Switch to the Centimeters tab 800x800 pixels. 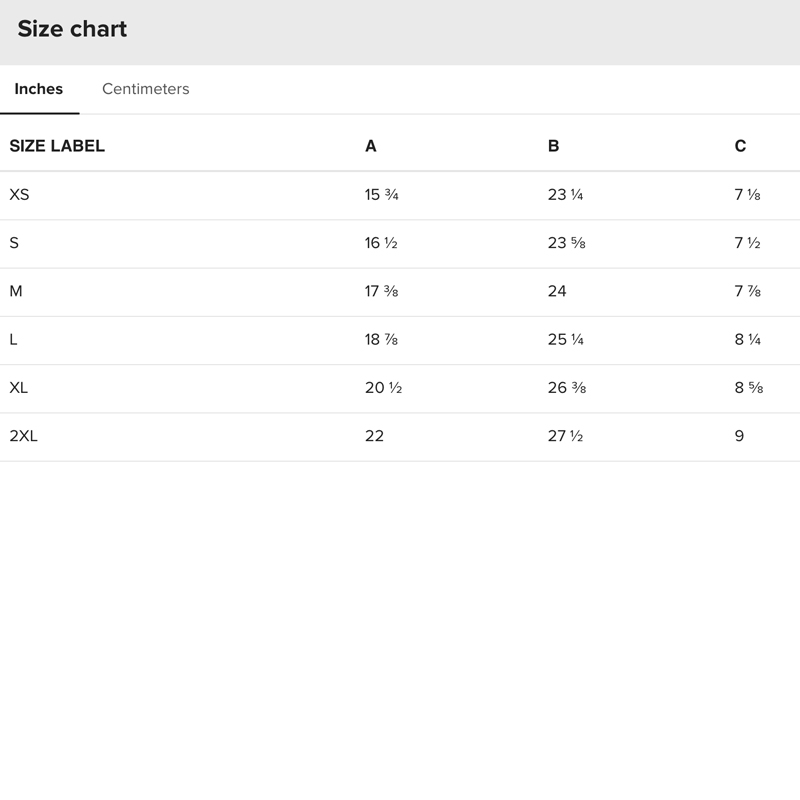point(145,89)
